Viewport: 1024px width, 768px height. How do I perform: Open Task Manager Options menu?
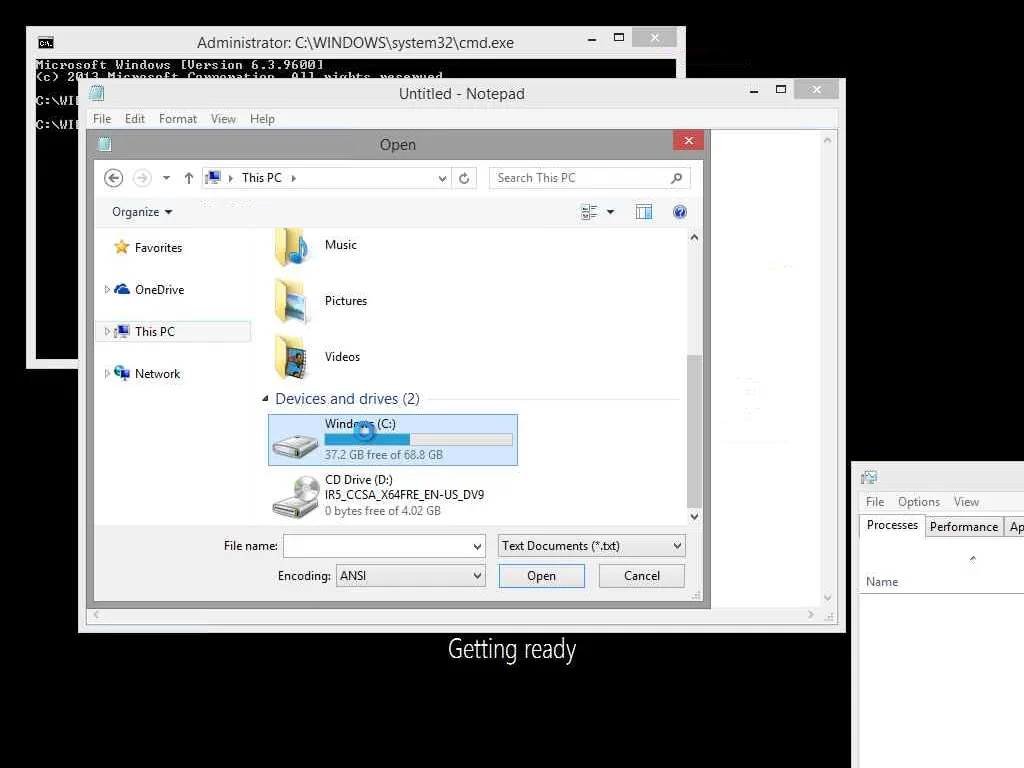click(918, 502)
